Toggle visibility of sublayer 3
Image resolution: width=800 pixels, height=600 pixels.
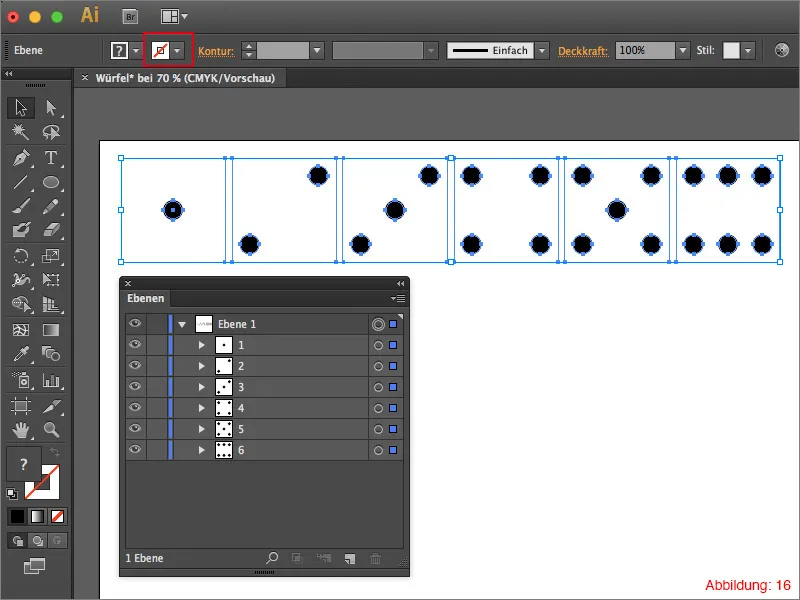point(135,386)
